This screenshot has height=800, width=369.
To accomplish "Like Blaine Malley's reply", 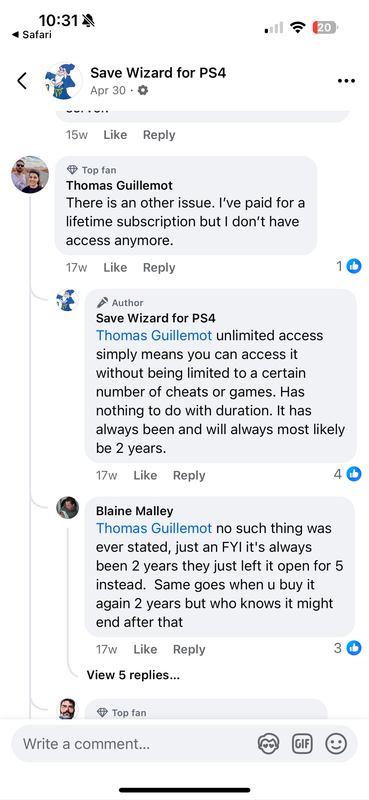I will [145, 649].
